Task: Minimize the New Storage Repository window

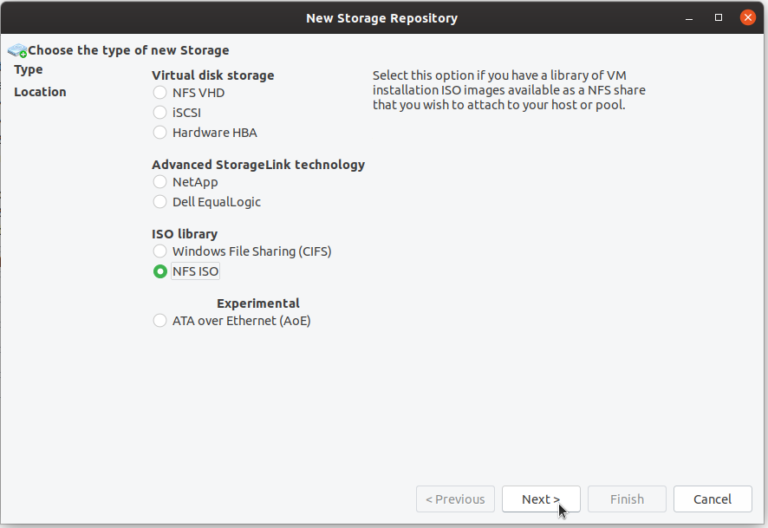Action: 690,17
